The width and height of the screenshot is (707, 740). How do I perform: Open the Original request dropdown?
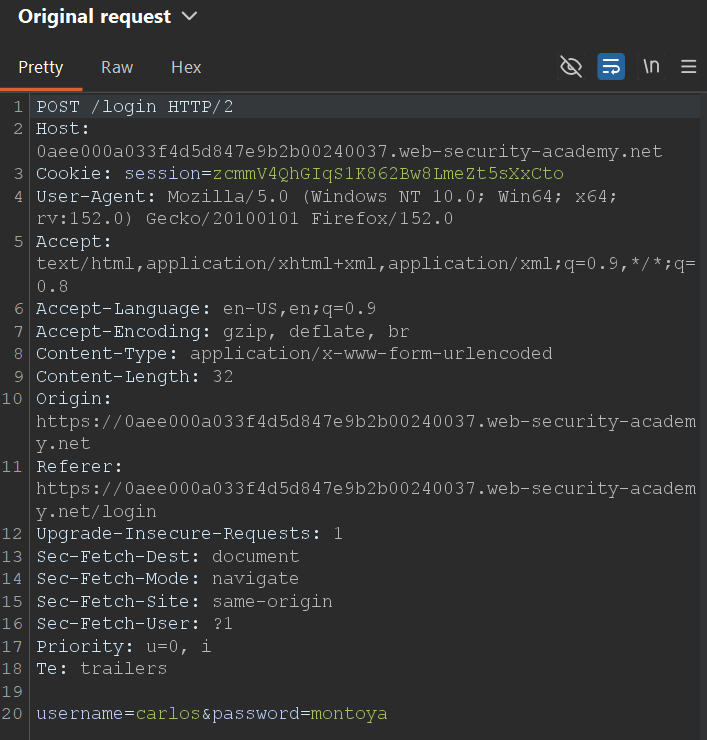point(108,17)
